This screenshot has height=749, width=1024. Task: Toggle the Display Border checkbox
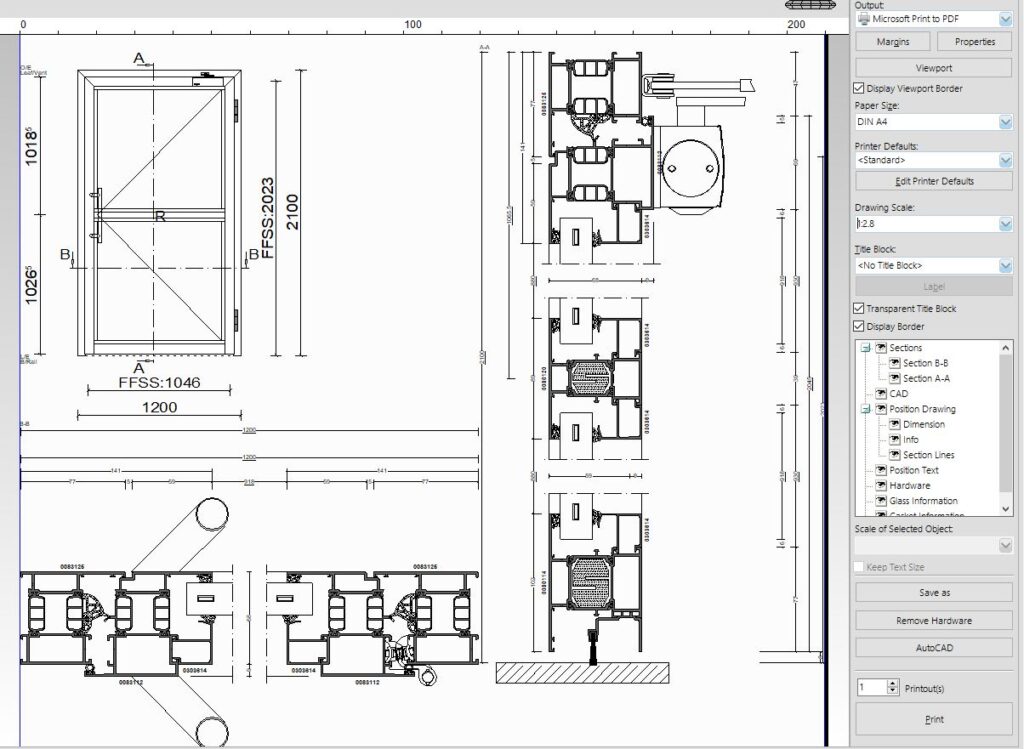tap(860, 326)
